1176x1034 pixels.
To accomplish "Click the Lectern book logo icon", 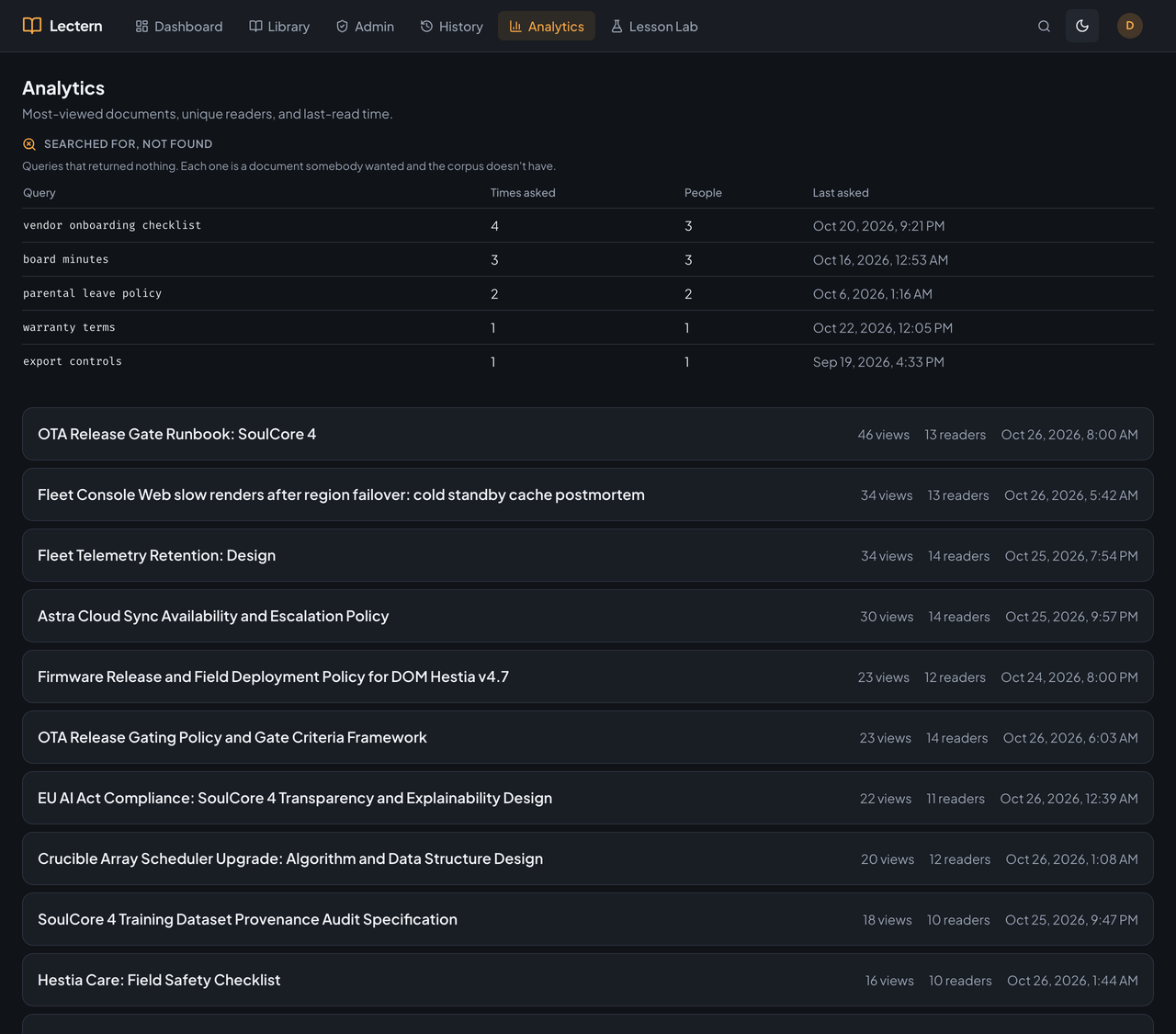I will (x=32, y=26).
